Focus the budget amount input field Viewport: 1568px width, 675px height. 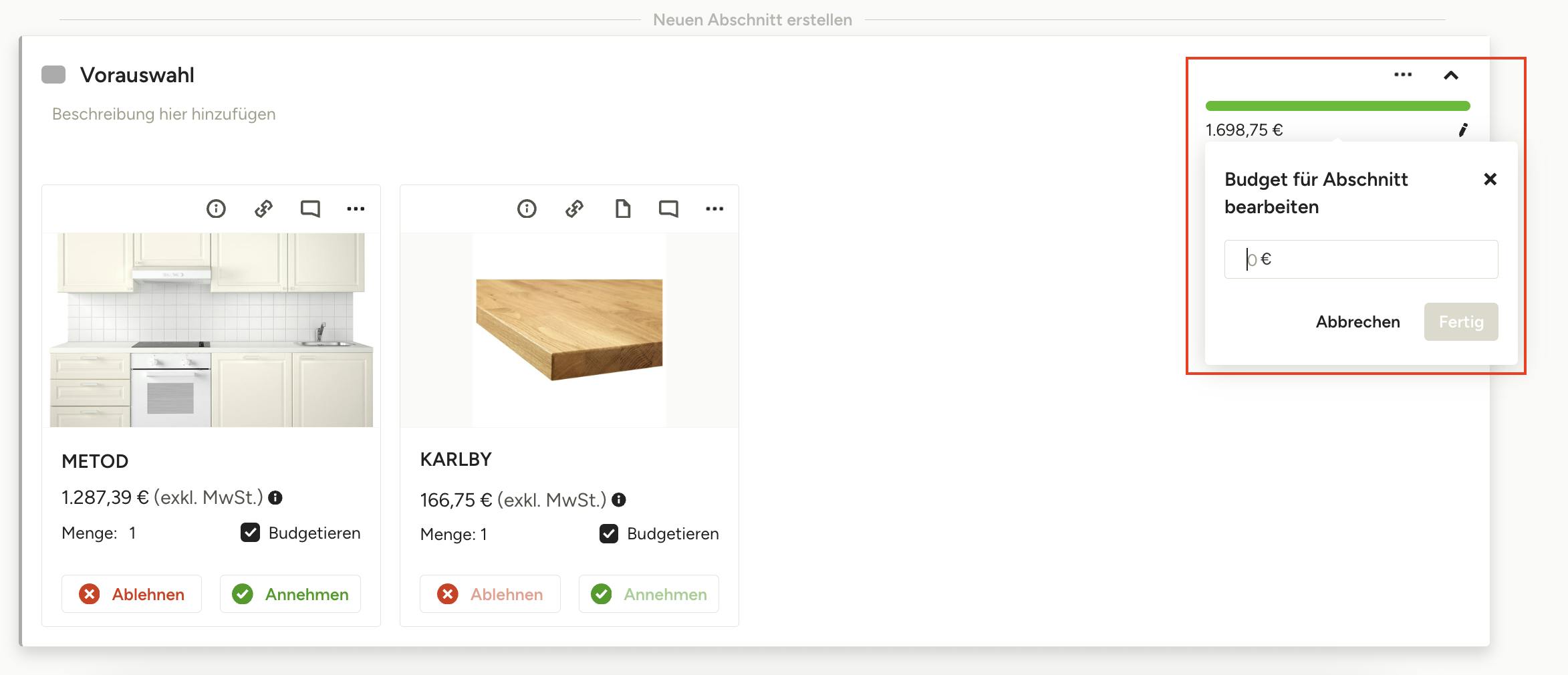click(1361, 259)
